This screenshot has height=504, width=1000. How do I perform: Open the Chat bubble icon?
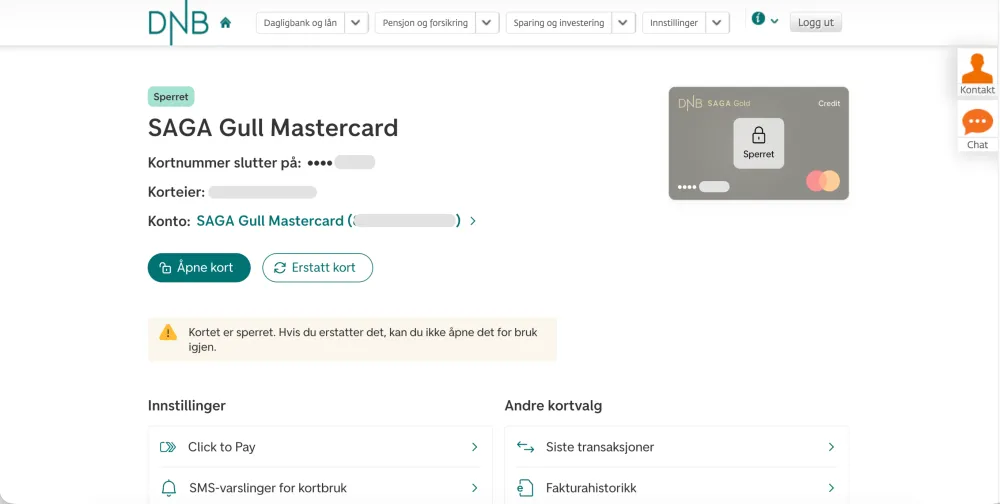click(977, 122)
